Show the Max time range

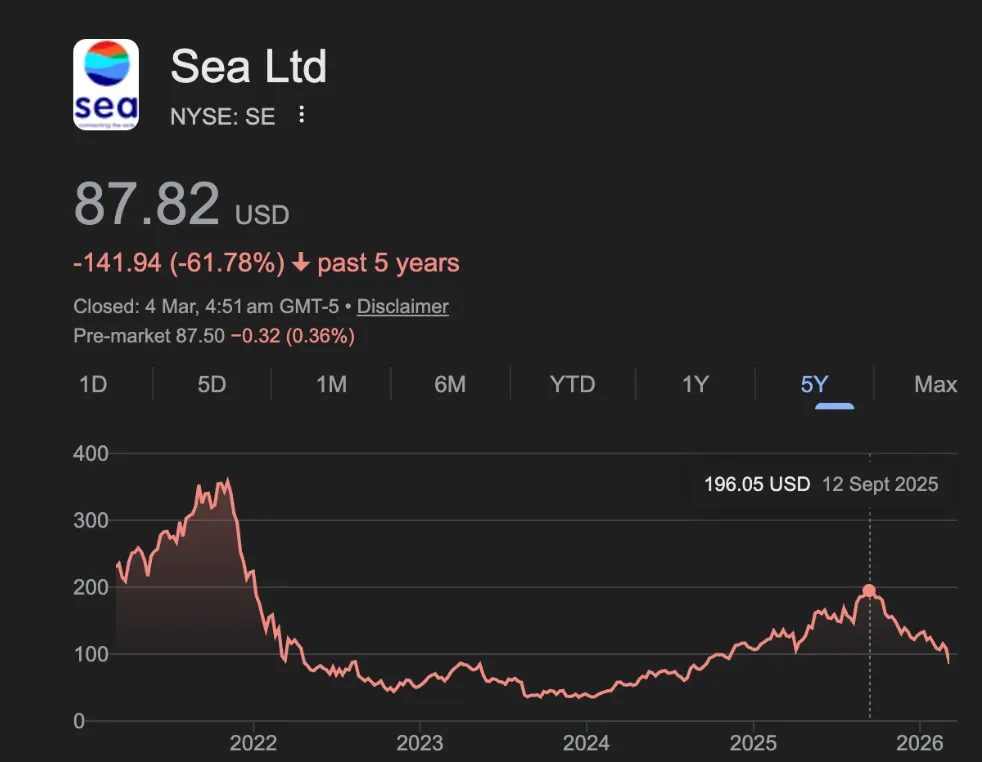[935, 385]
